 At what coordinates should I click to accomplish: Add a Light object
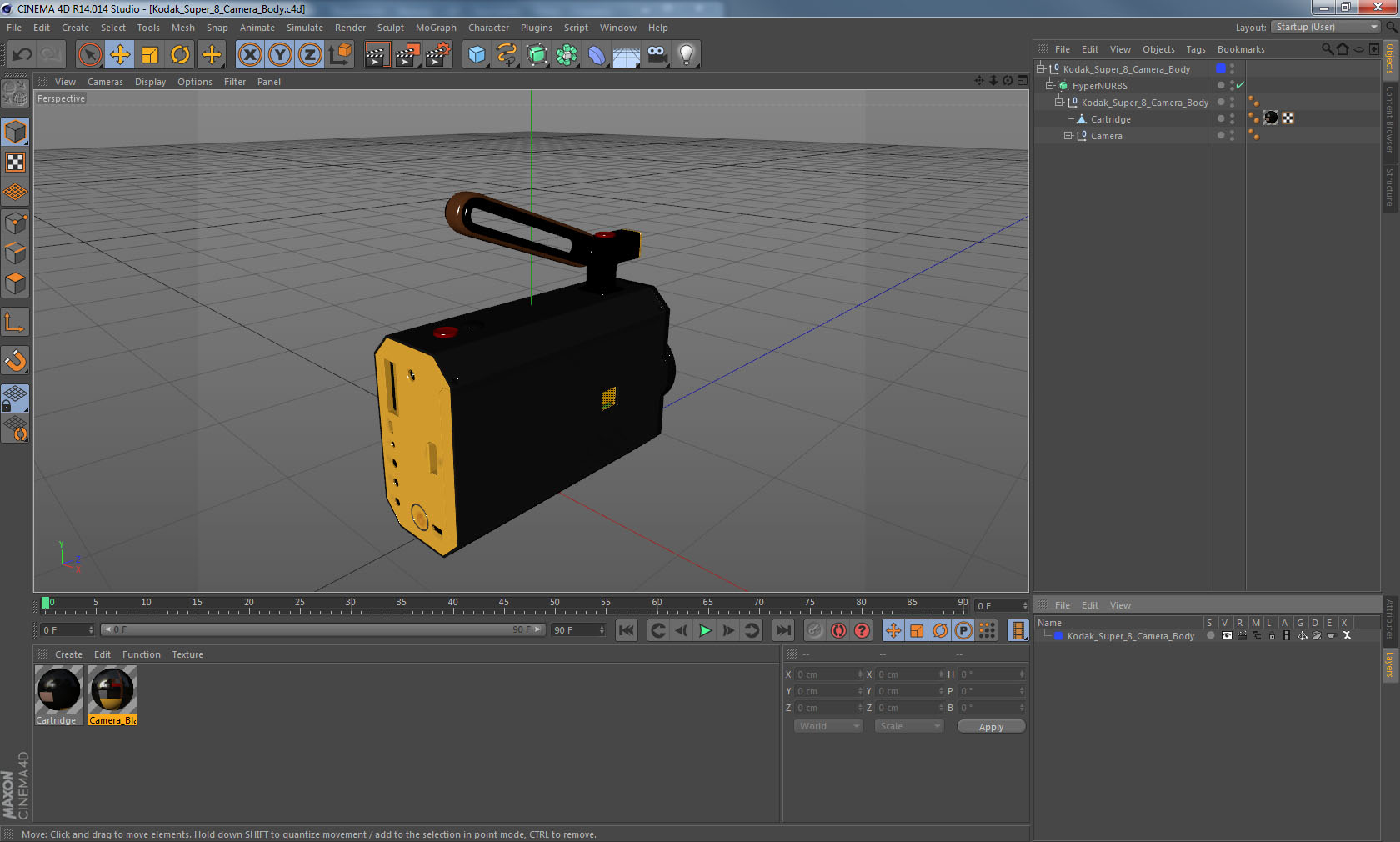tap(687, 55)
